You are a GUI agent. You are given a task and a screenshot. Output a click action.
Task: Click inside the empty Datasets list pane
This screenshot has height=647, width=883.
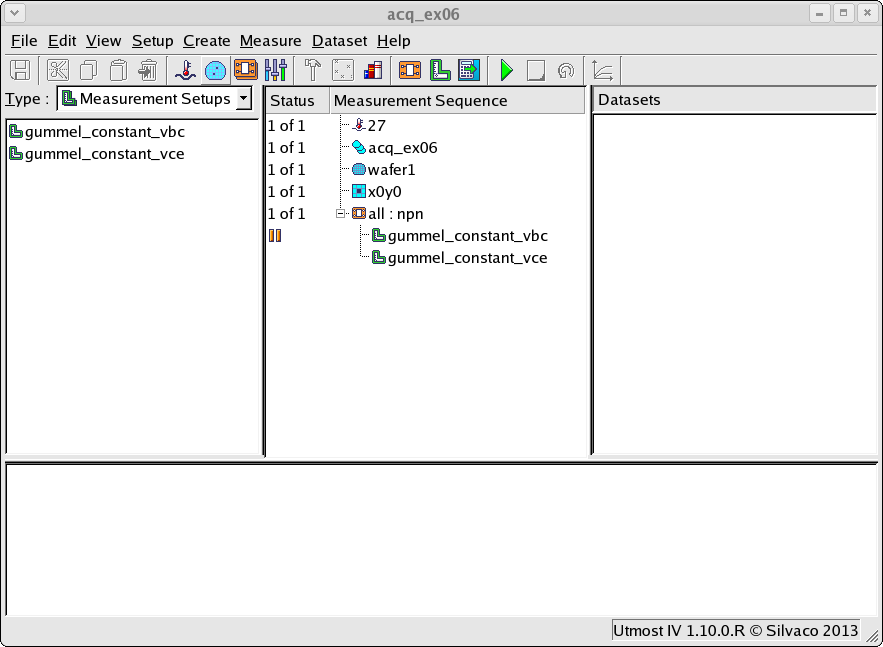point(734,284)
